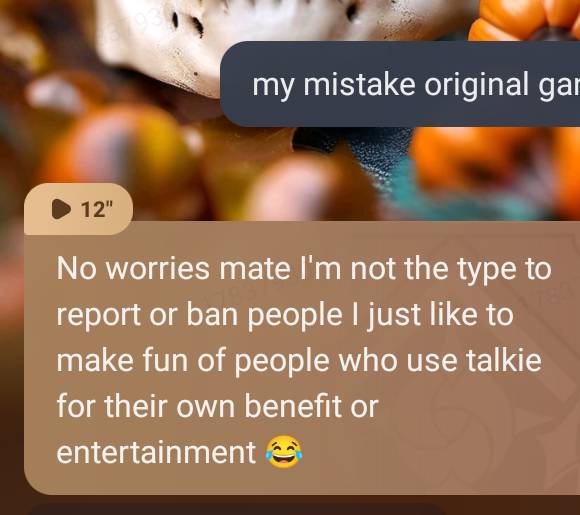Click the tan voice-message pill tab
The width and height of the screenshot is (580, 515).
78,209
